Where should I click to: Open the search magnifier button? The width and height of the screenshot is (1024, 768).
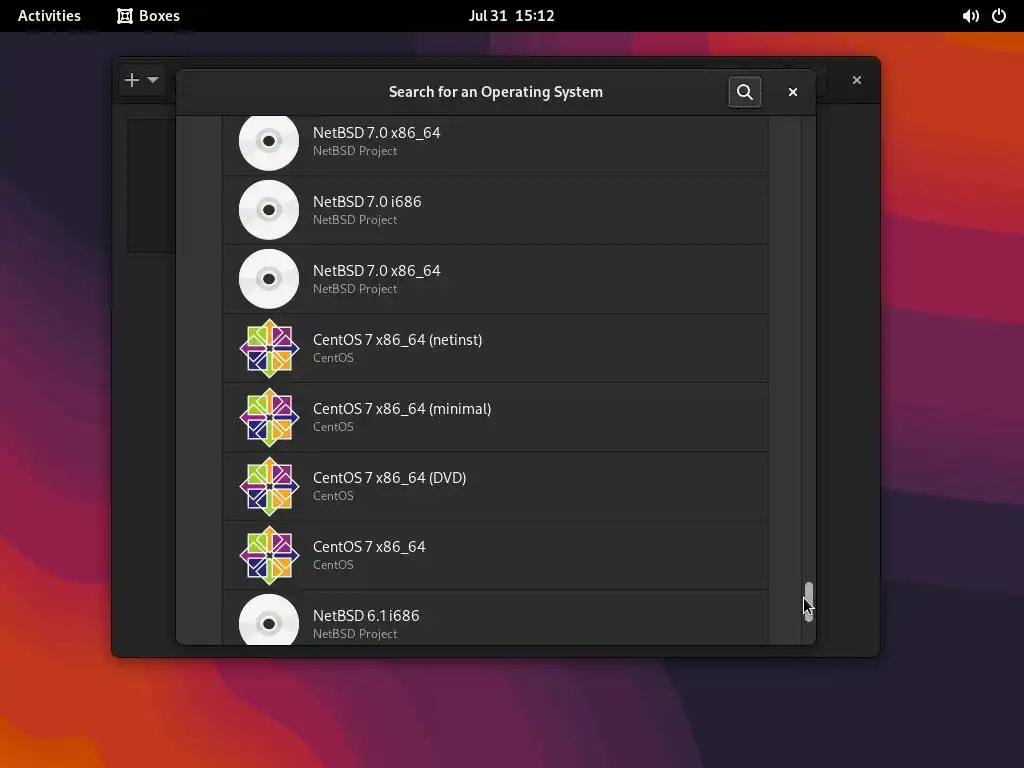coord(744,92)
